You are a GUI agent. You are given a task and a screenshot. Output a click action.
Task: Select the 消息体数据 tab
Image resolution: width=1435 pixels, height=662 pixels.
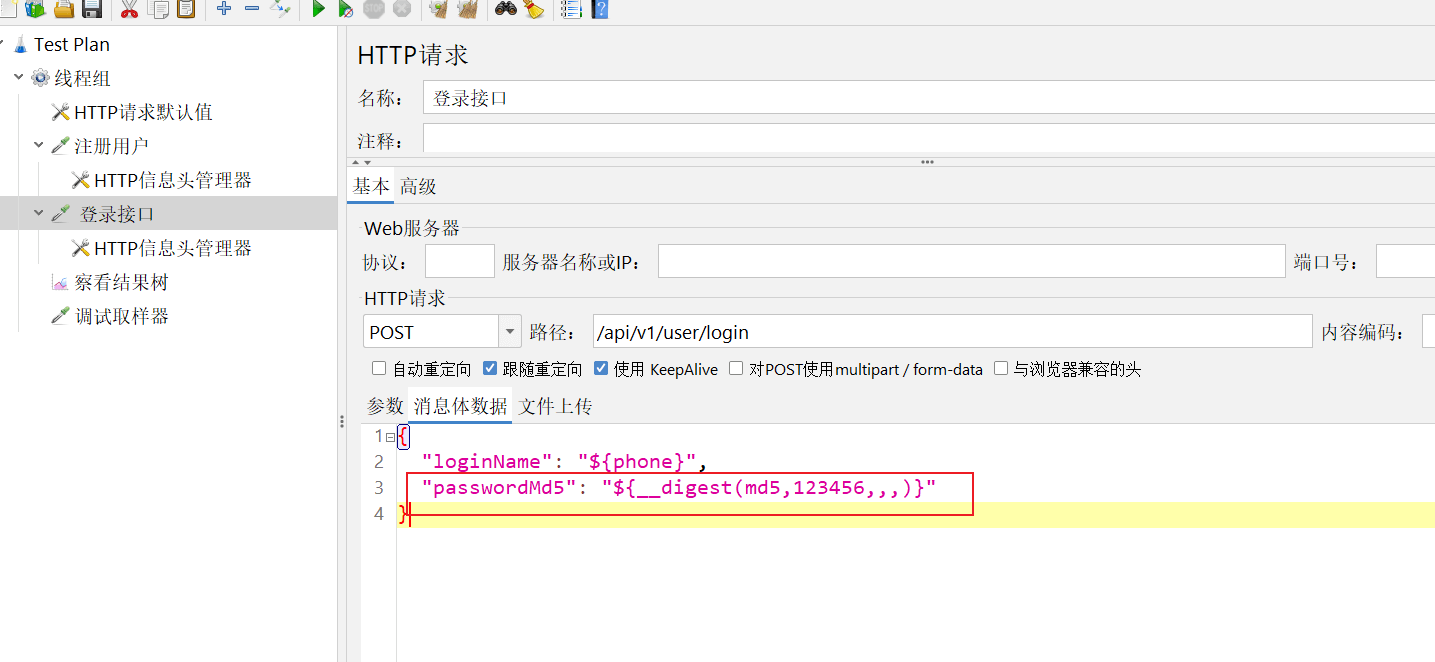point(461,406)
